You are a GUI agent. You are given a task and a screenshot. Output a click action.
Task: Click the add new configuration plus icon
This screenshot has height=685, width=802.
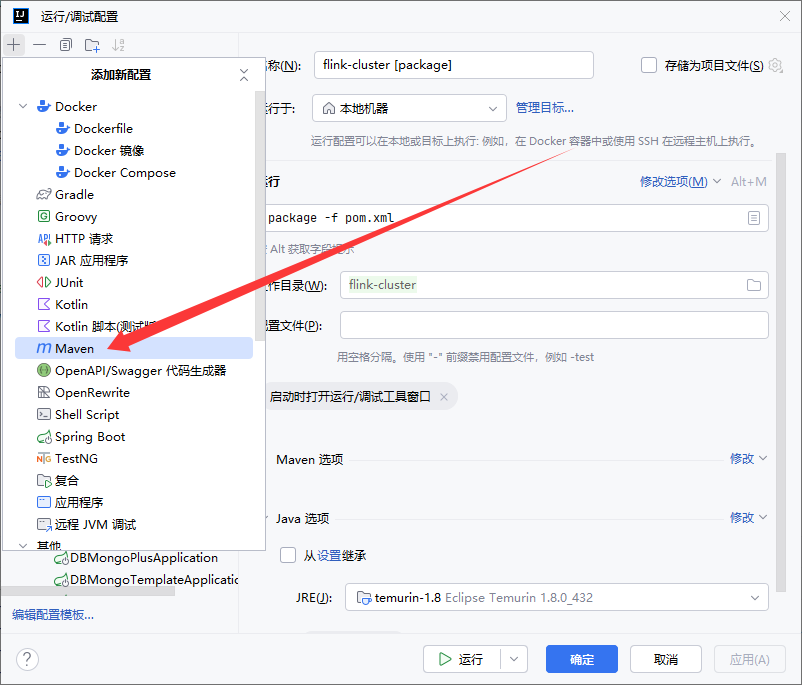pos(14,45)
